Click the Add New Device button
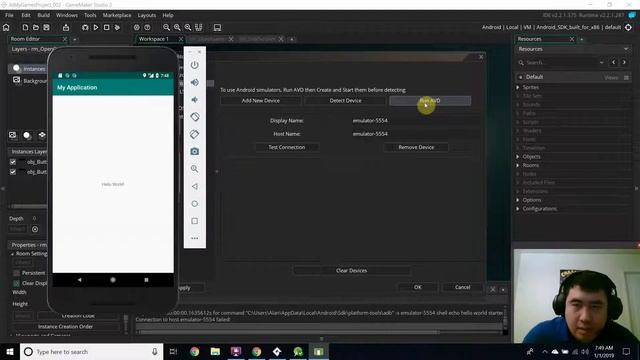Viewport: 640px width, 360px height. point(260,100)
